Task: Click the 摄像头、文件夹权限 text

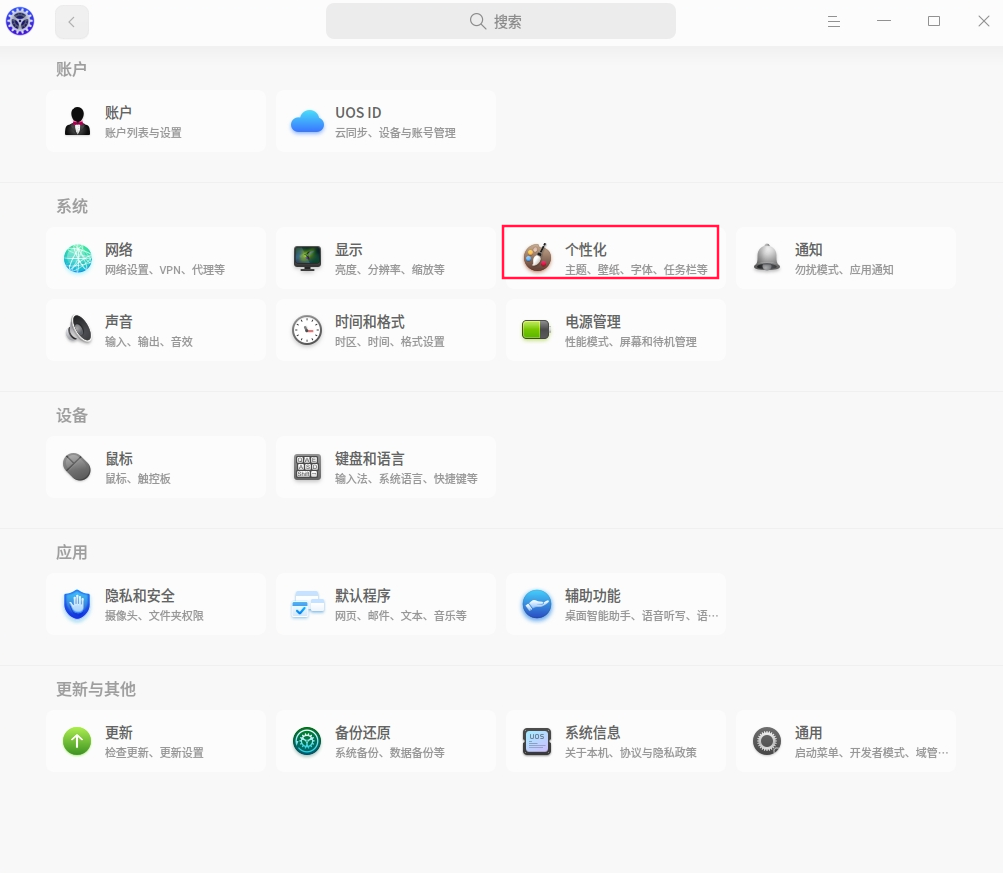Action: tap(154, 615)
